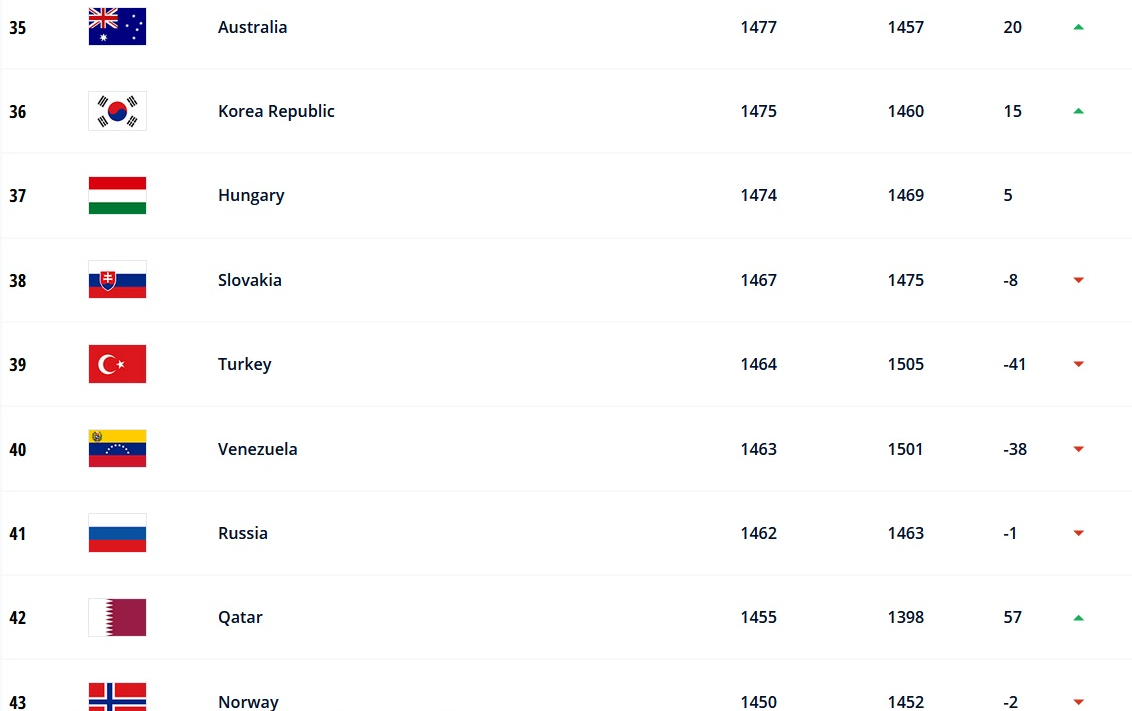This screenshot has width=1132, height=711.
Task: Click the Norway flag icon
Action: (x=117, y=697)
